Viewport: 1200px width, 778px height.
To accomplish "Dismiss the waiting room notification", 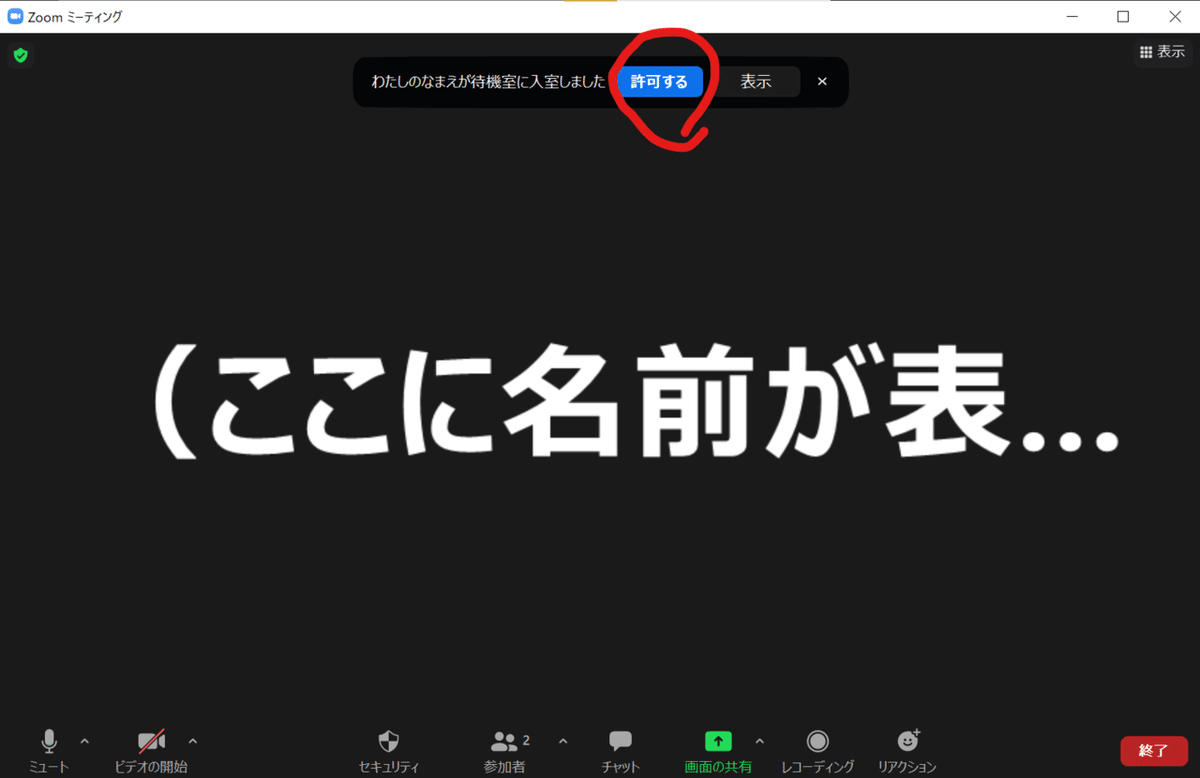I will point(822,82).
